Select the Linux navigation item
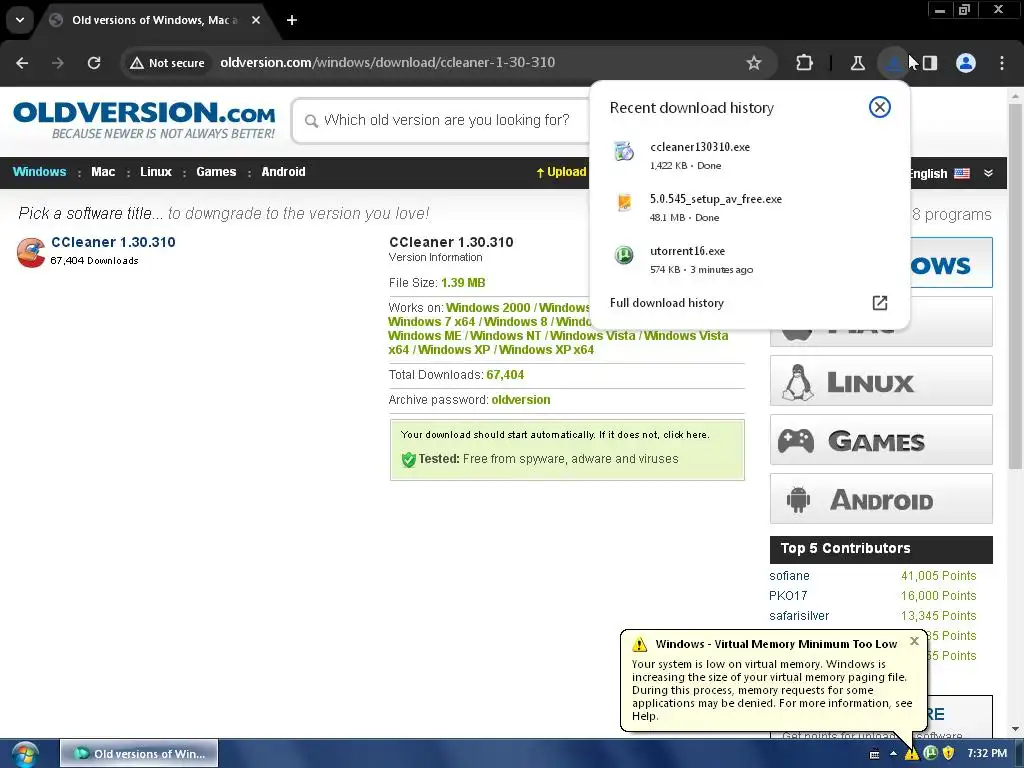Viewport: 1024px width, 768px height. [155, 172]
